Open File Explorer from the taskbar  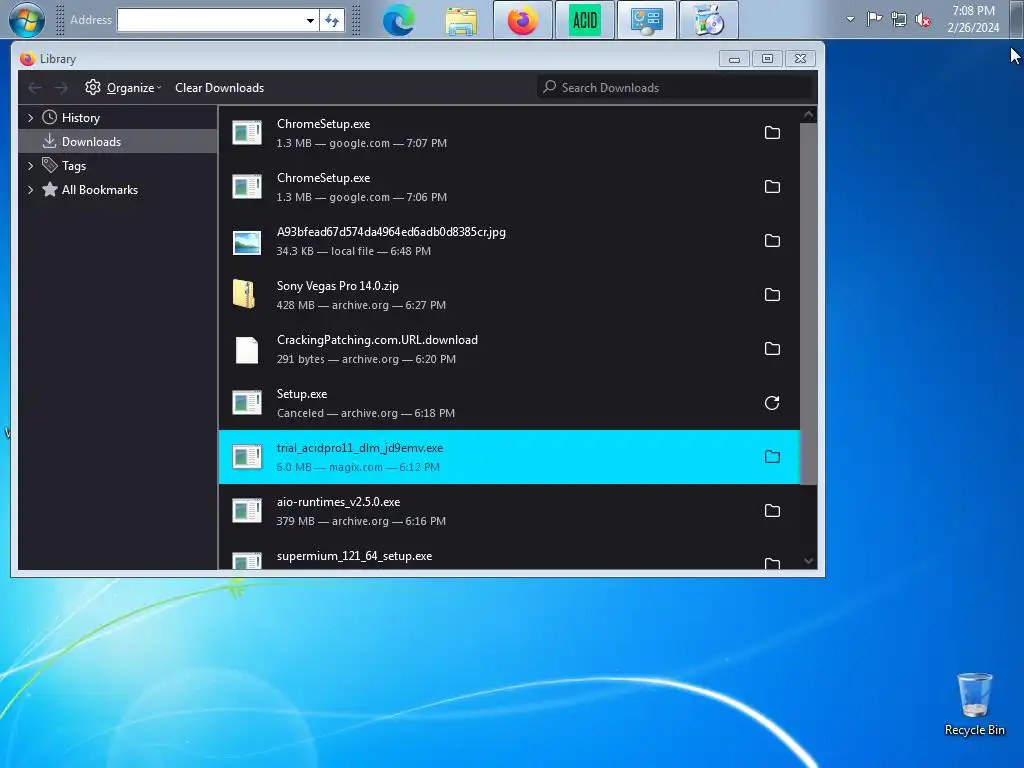(x=461, y=20)
